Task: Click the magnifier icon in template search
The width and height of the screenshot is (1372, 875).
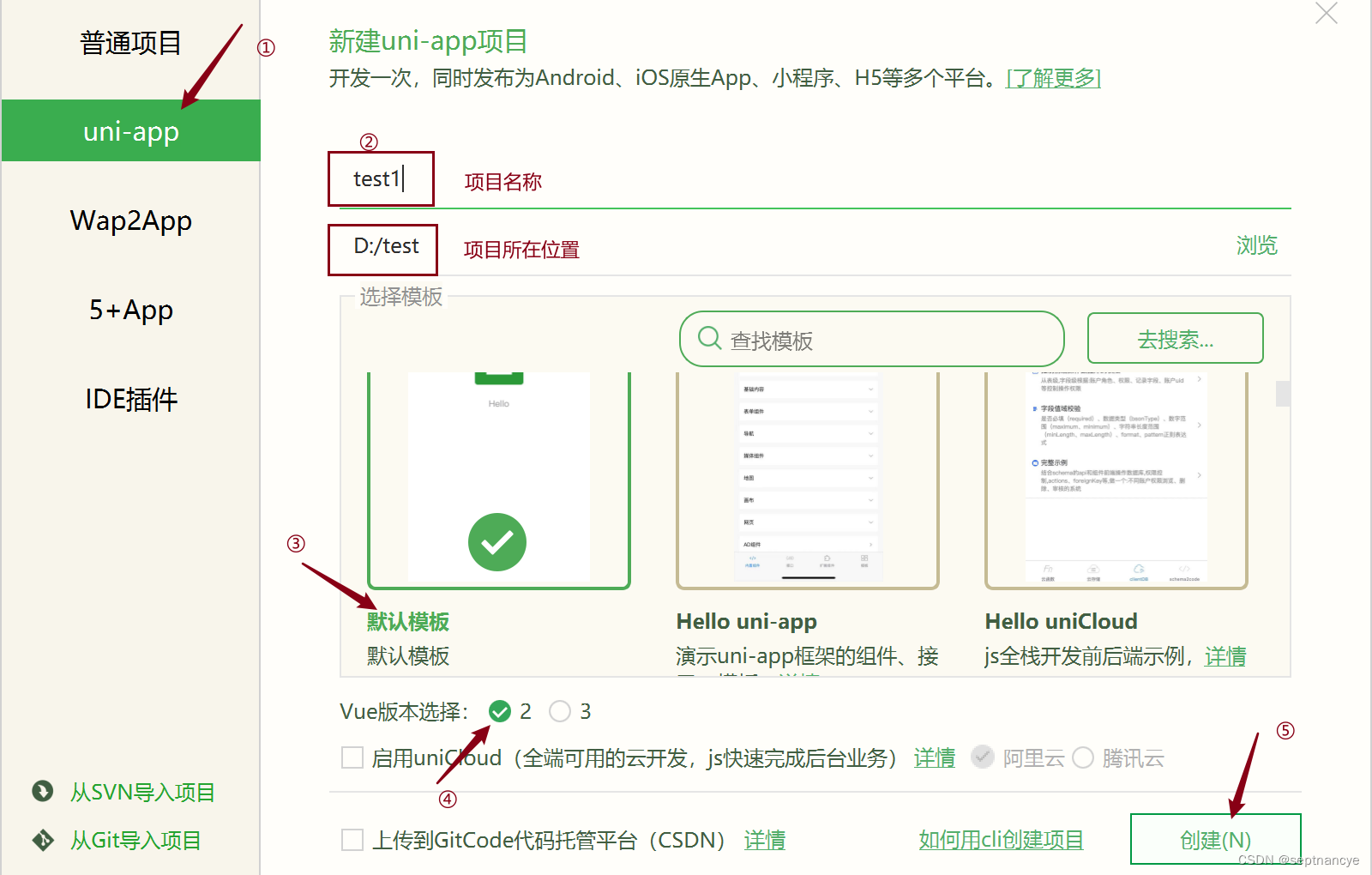Action: (709, 338)
